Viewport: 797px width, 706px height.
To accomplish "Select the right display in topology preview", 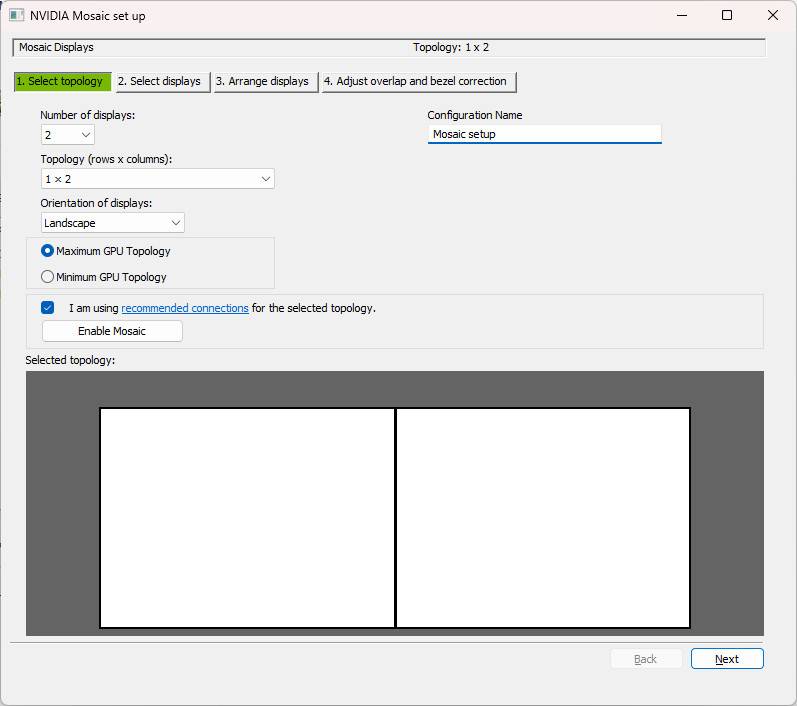I will (x=543, y=518).
